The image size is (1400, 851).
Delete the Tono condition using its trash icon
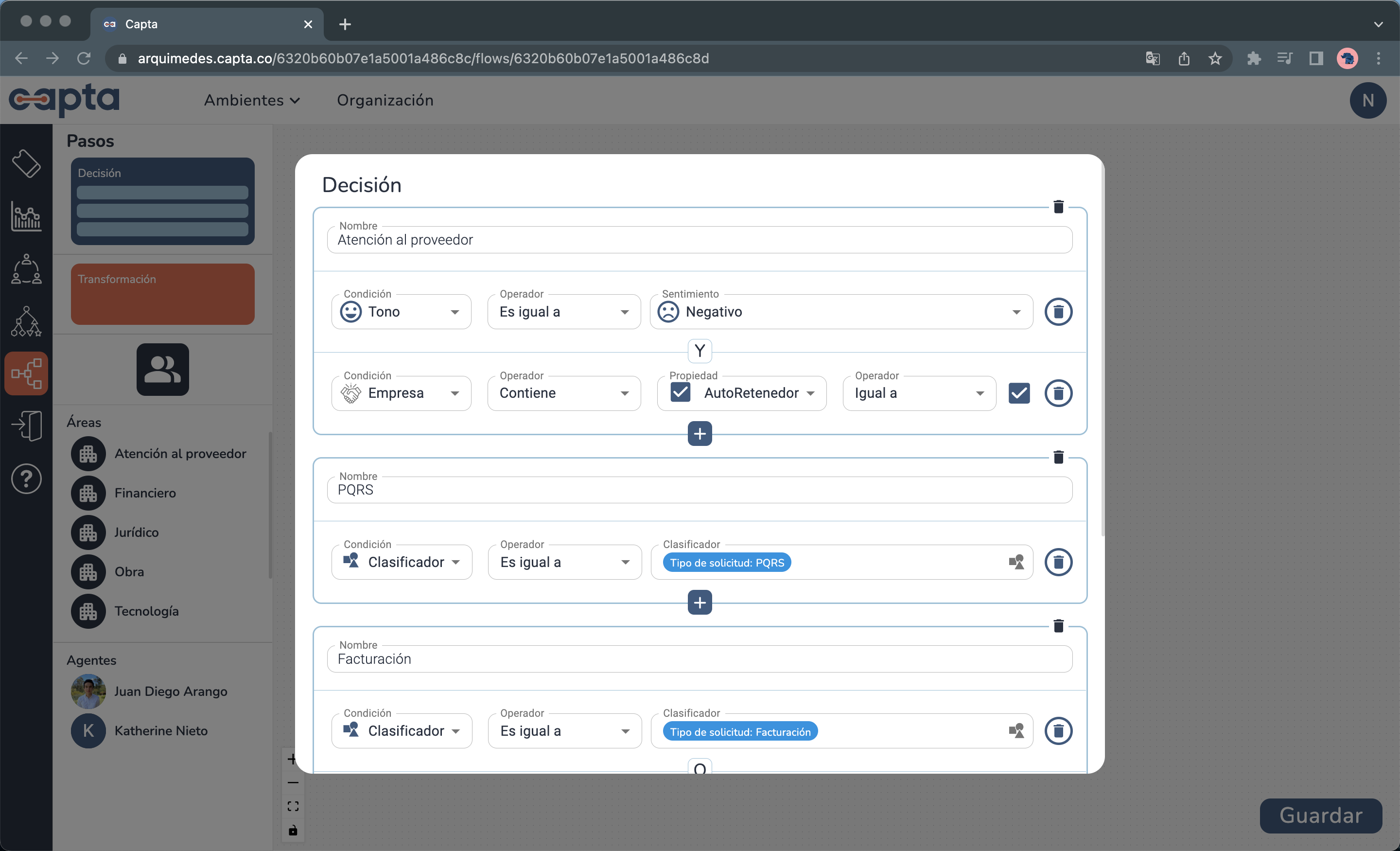(x=1058, y=312)
